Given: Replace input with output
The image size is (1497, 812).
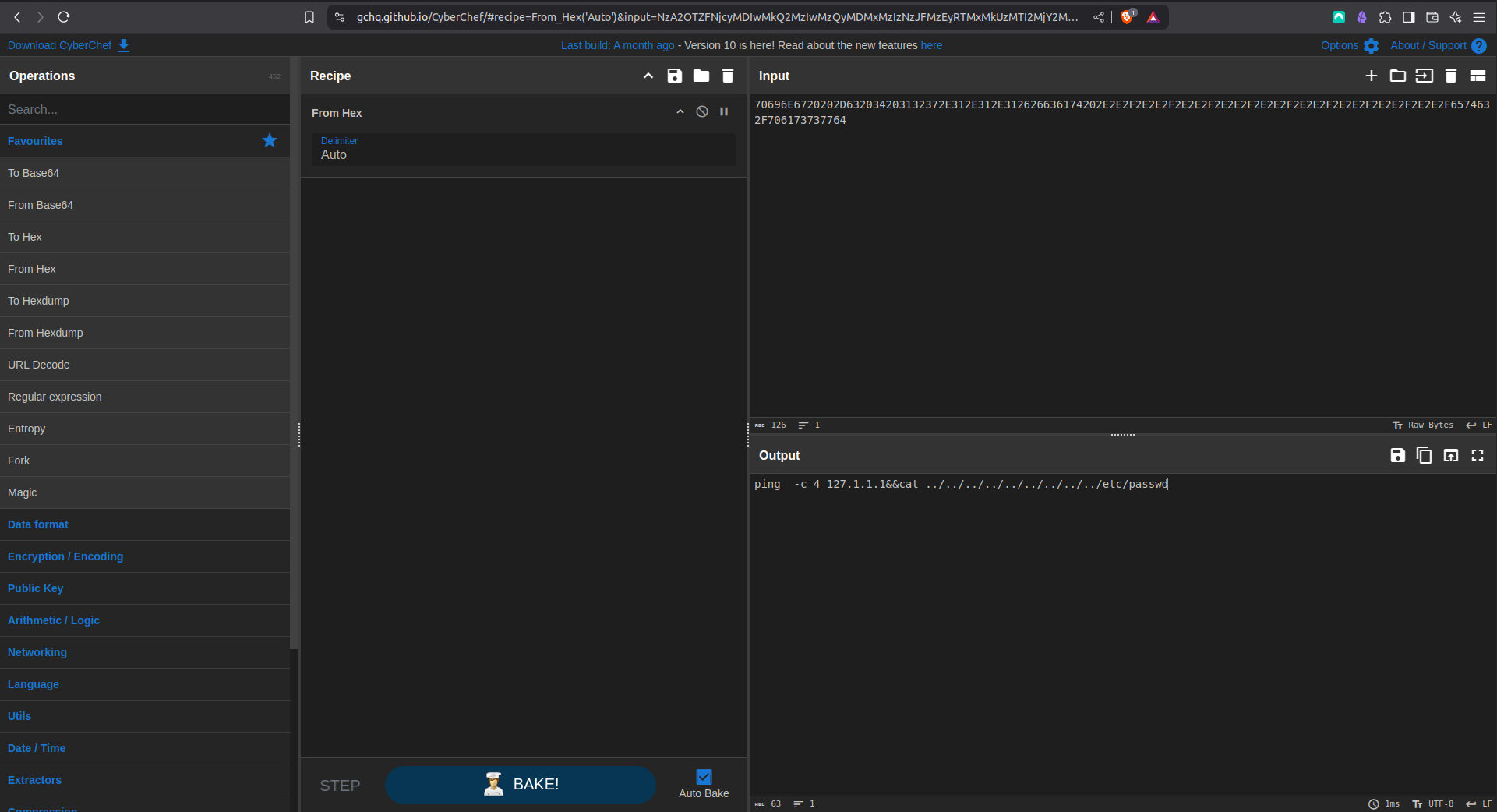Looking at the screenshot, I should pos(1450,455).
